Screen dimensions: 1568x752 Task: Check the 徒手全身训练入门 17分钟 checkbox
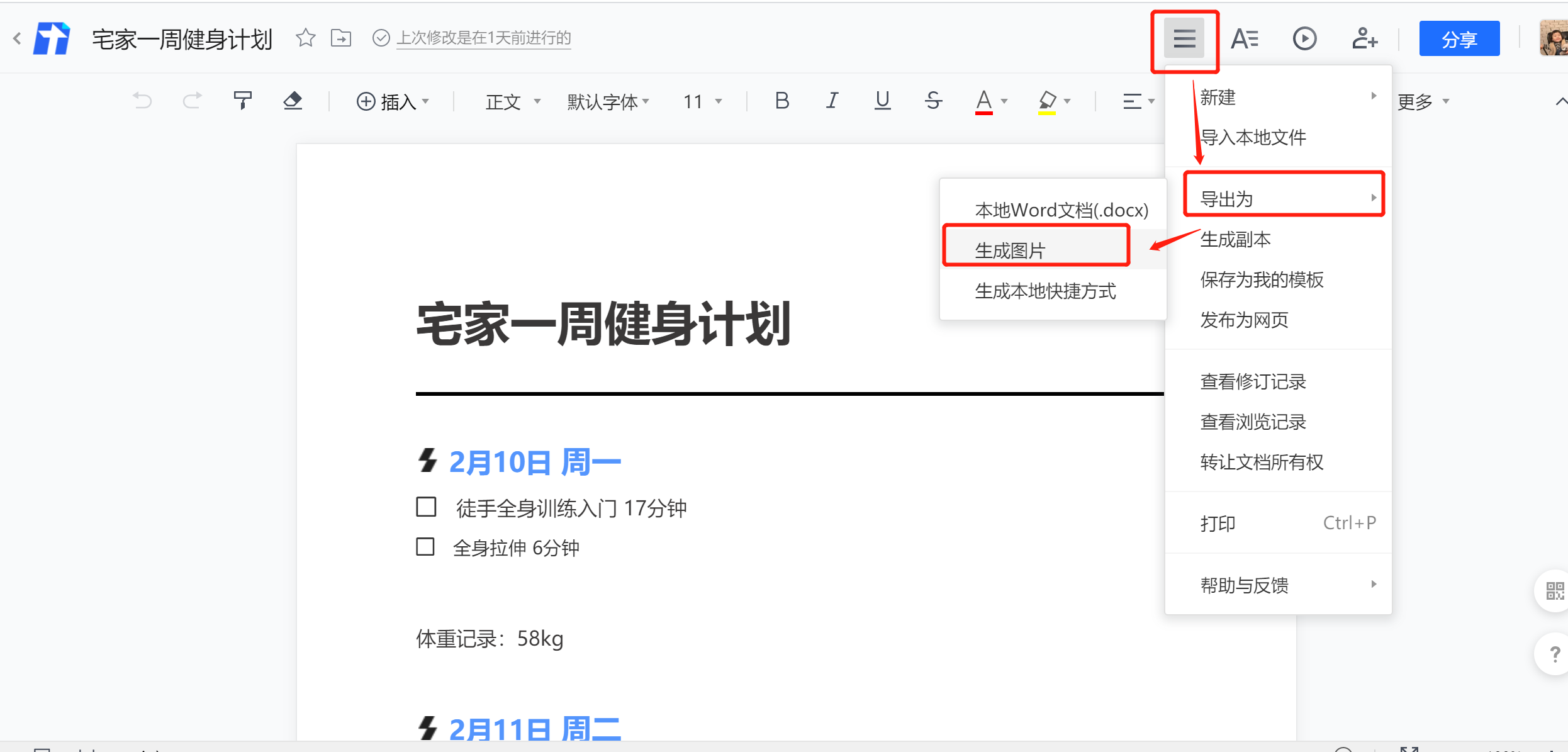point(426,507)
